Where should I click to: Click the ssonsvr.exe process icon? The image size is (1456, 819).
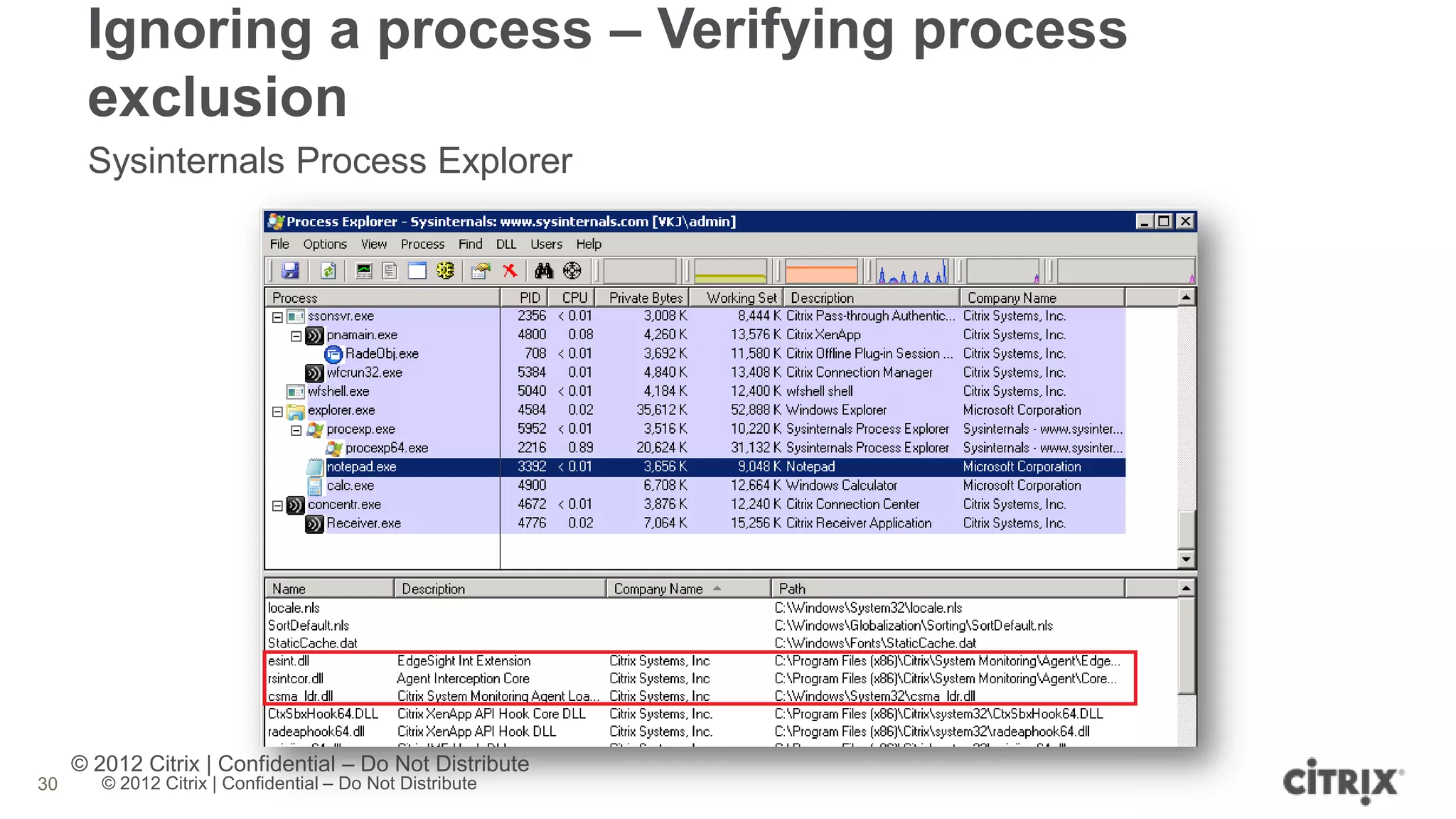pos(296,316)
